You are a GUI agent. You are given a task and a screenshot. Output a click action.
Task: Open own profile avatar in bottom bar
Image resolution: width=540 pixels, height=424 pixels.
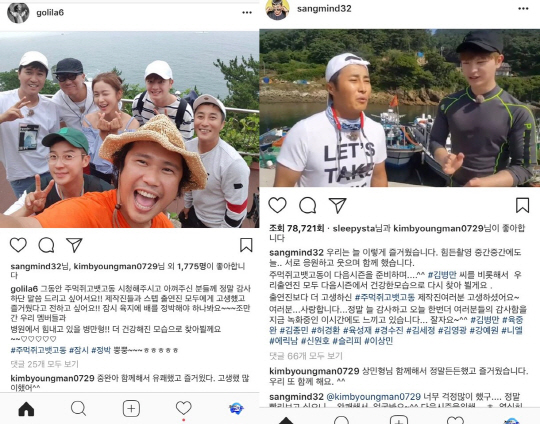coord(236,409)
